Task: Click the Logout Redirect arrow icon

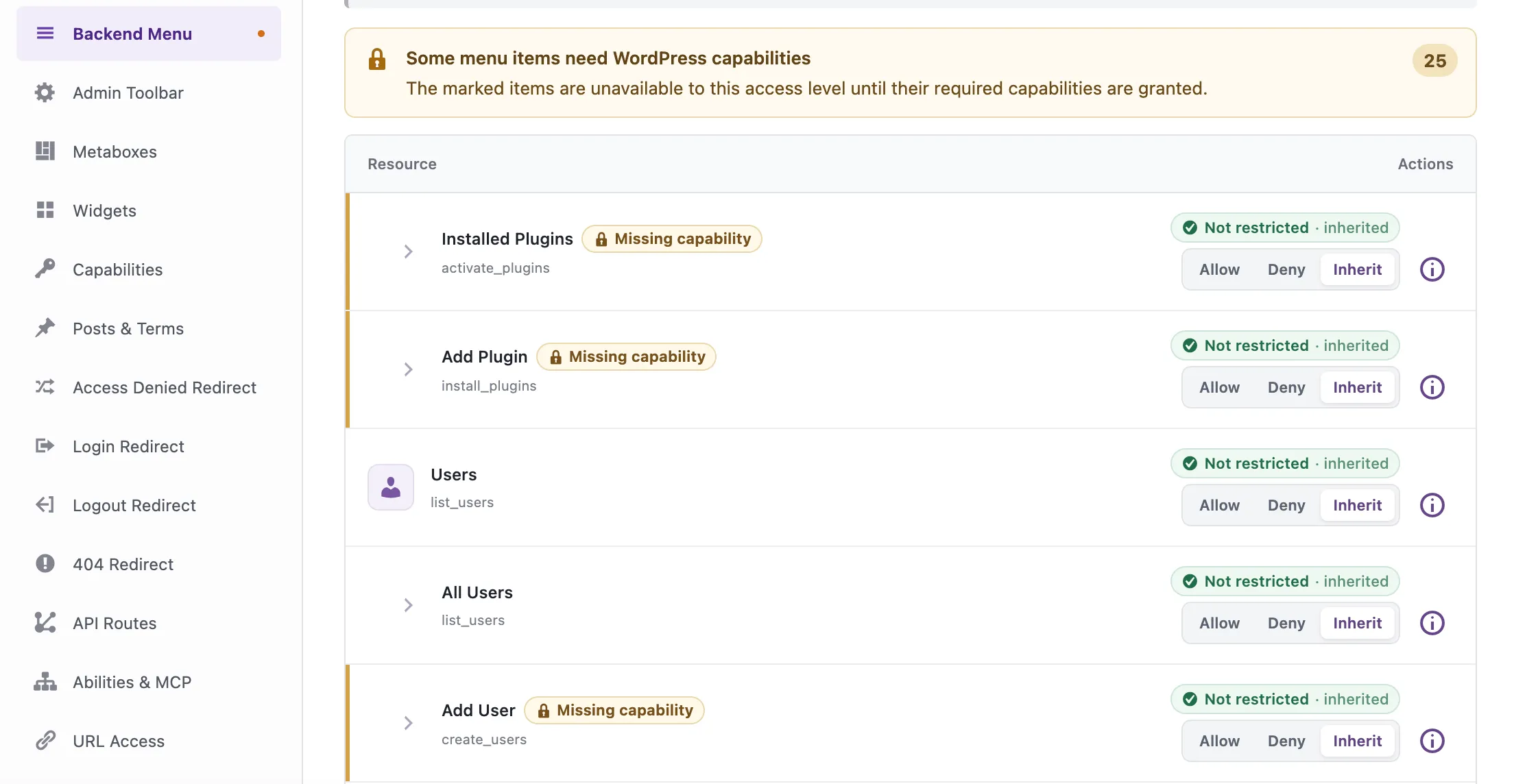Action: pos(45,505)
